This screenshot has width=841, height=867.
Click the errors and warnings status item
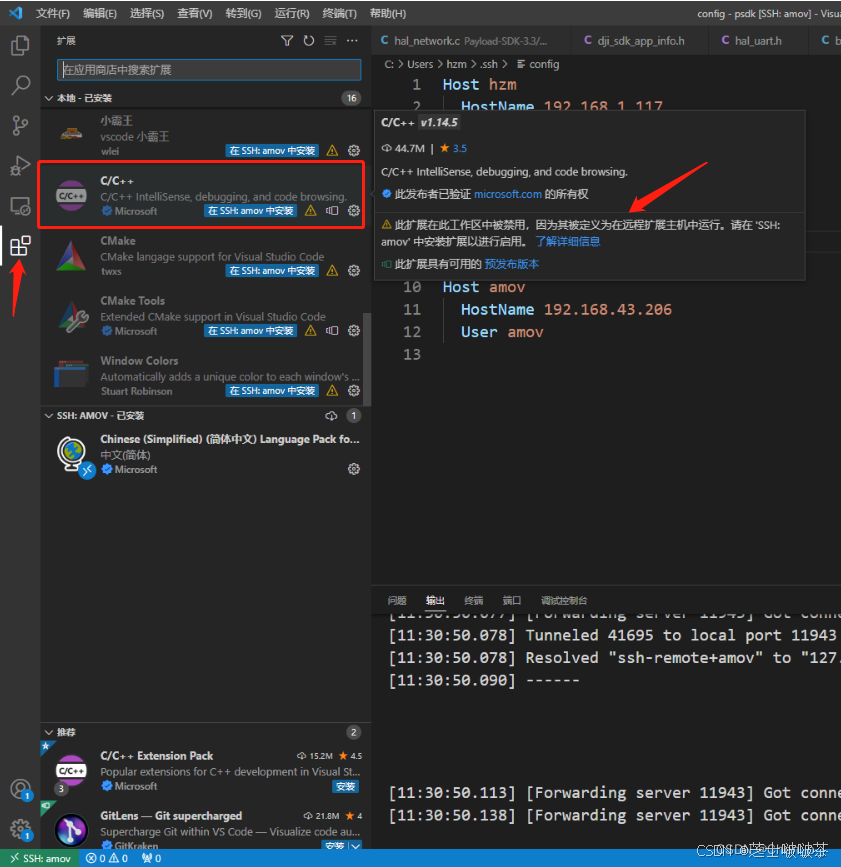[107, 858]
